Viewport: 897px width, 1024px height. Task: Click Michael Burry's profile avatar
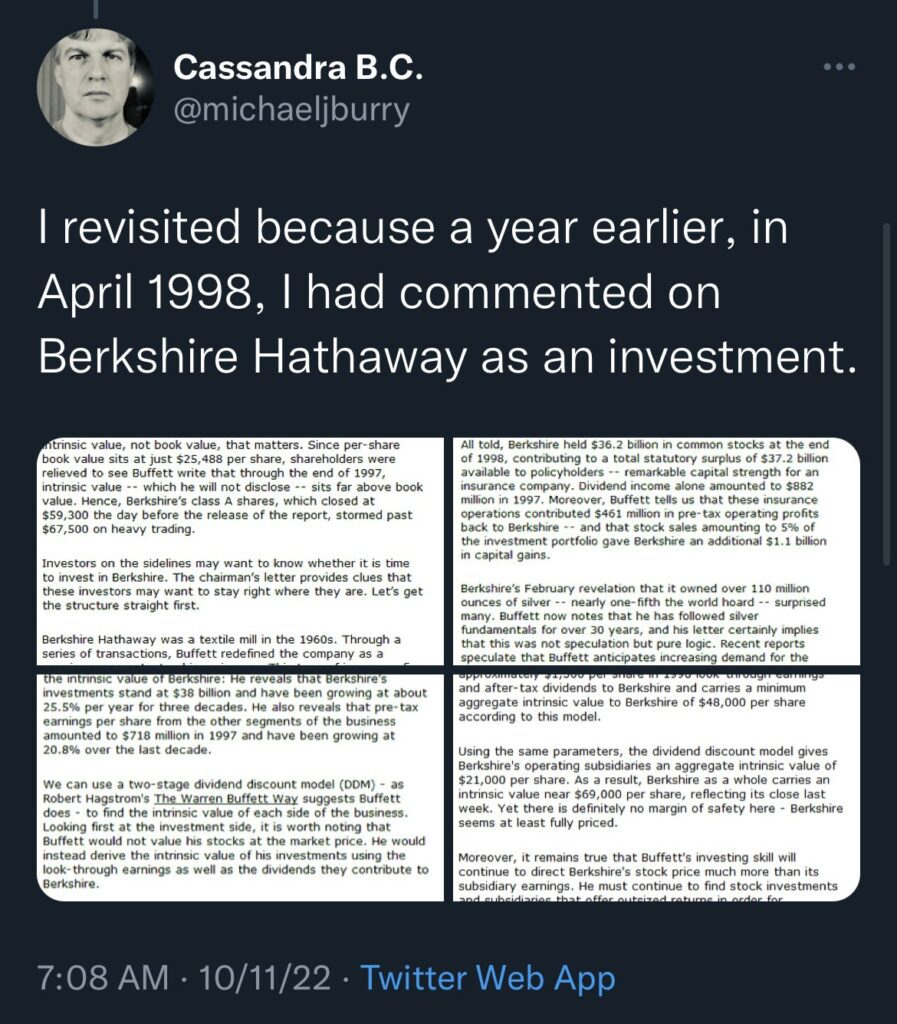pyautogui.click(x=96, y=88)
